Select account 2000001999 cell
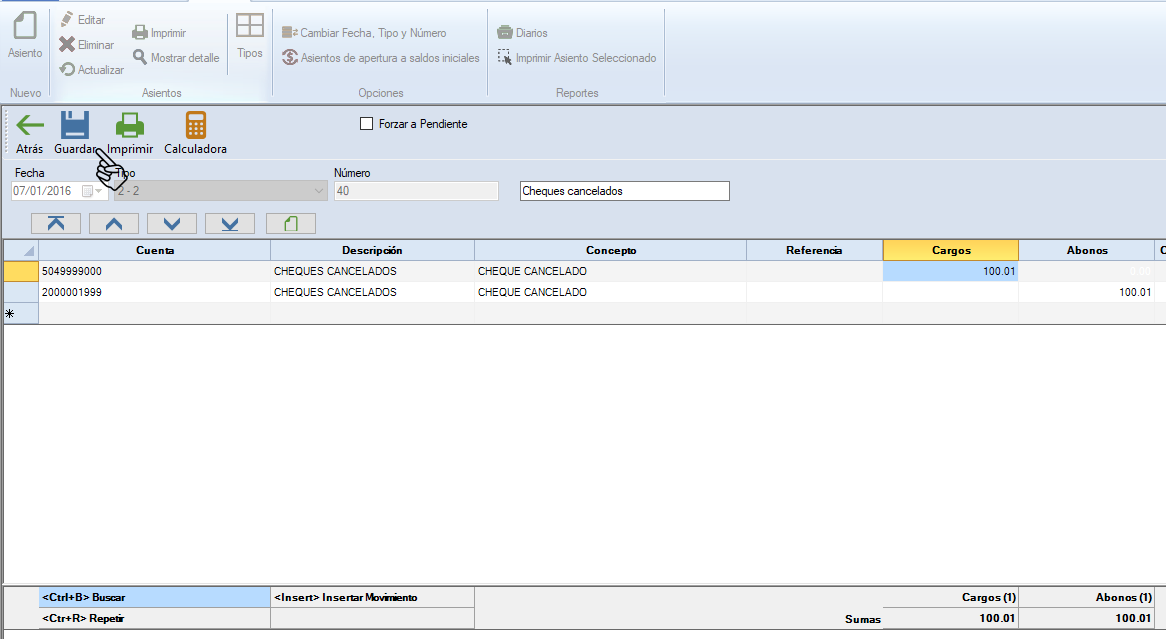Image resolution: width=1166 pixels, height=639 pixels. tap(154, 292)
